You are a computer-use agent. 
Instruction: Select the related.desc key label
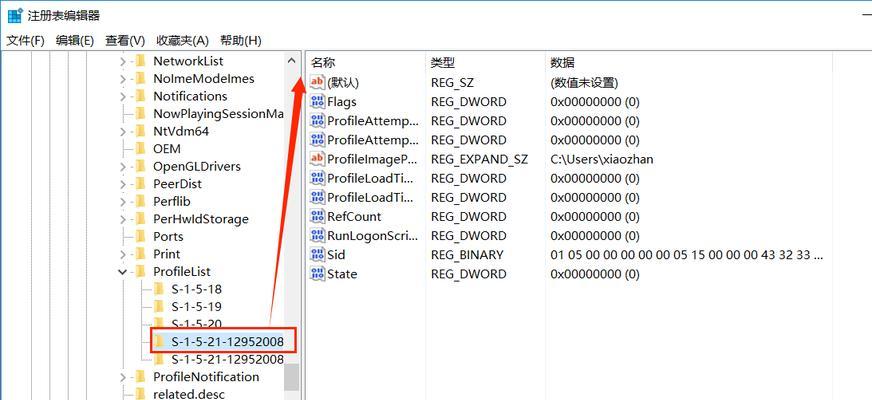[x=189, y=394]
